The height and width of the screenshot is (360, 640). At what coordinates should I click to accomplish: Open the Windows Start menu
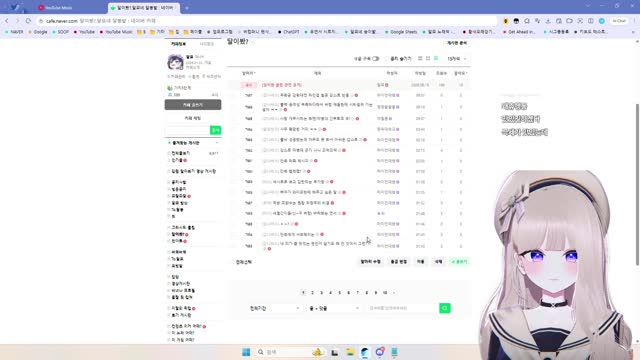click(x=246, y=352)
